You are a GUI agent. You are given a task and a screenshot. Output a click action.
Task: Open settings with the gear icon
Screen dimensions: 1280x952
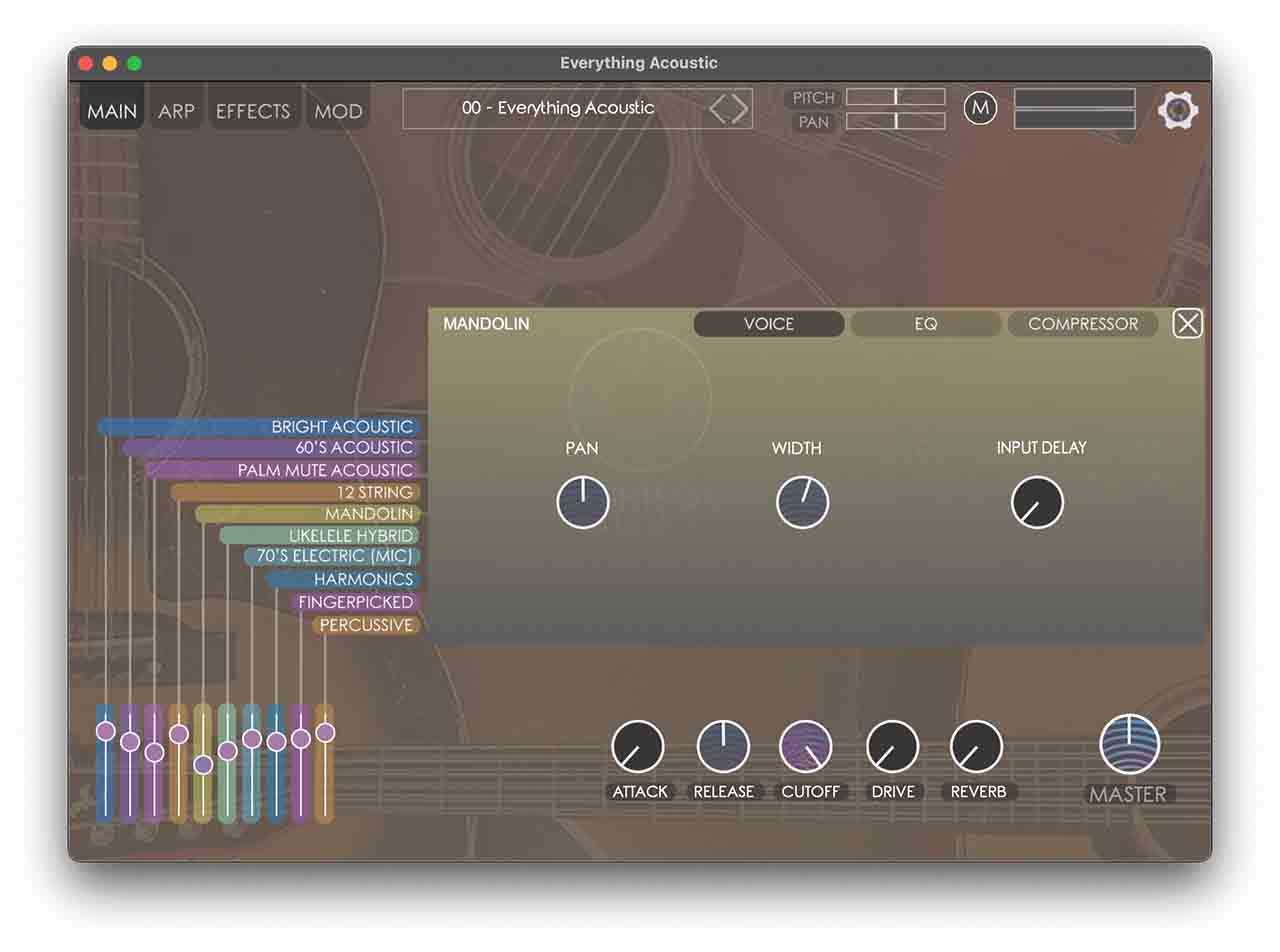coord(1177,109)
